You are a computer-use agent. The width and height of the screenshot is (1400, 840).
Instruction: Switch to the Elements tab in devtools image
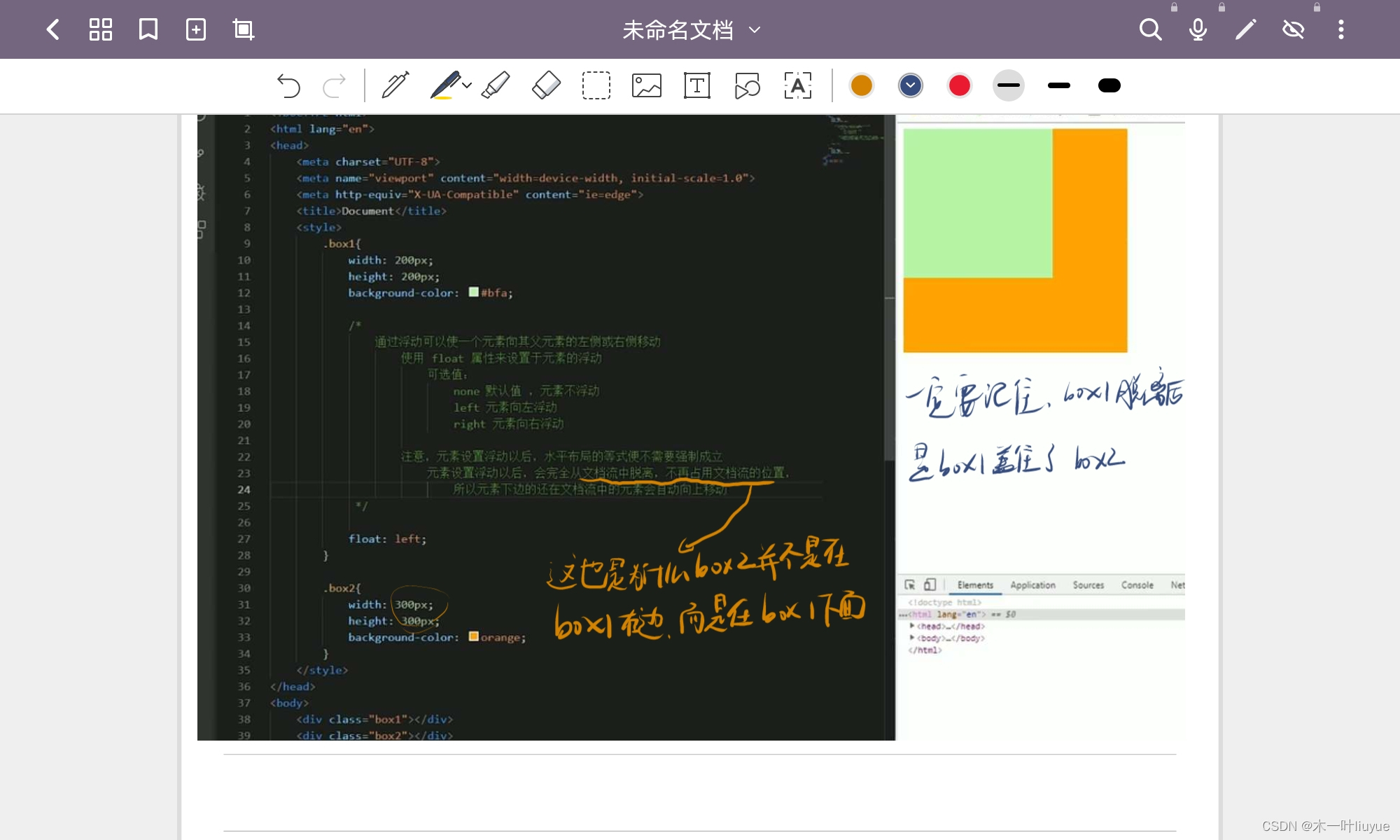tap(975, 585)
